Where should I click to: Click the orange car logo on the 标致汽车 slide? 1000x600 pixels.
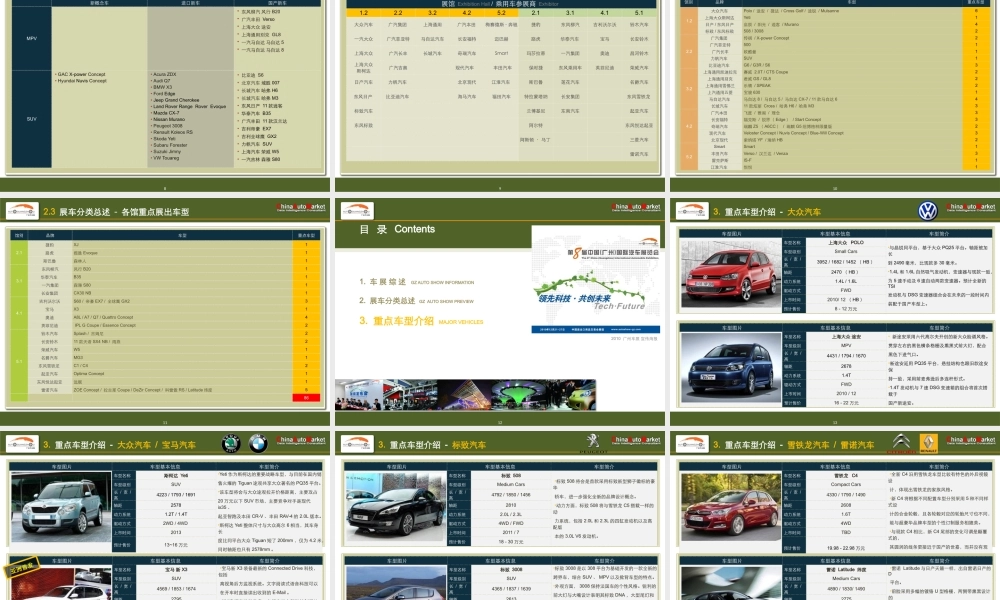click(357, 444)
